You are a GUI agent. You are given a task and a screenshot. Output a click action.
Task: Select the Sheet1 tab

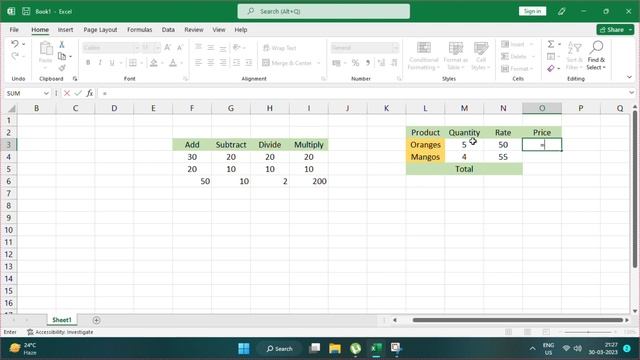point(62,320)
